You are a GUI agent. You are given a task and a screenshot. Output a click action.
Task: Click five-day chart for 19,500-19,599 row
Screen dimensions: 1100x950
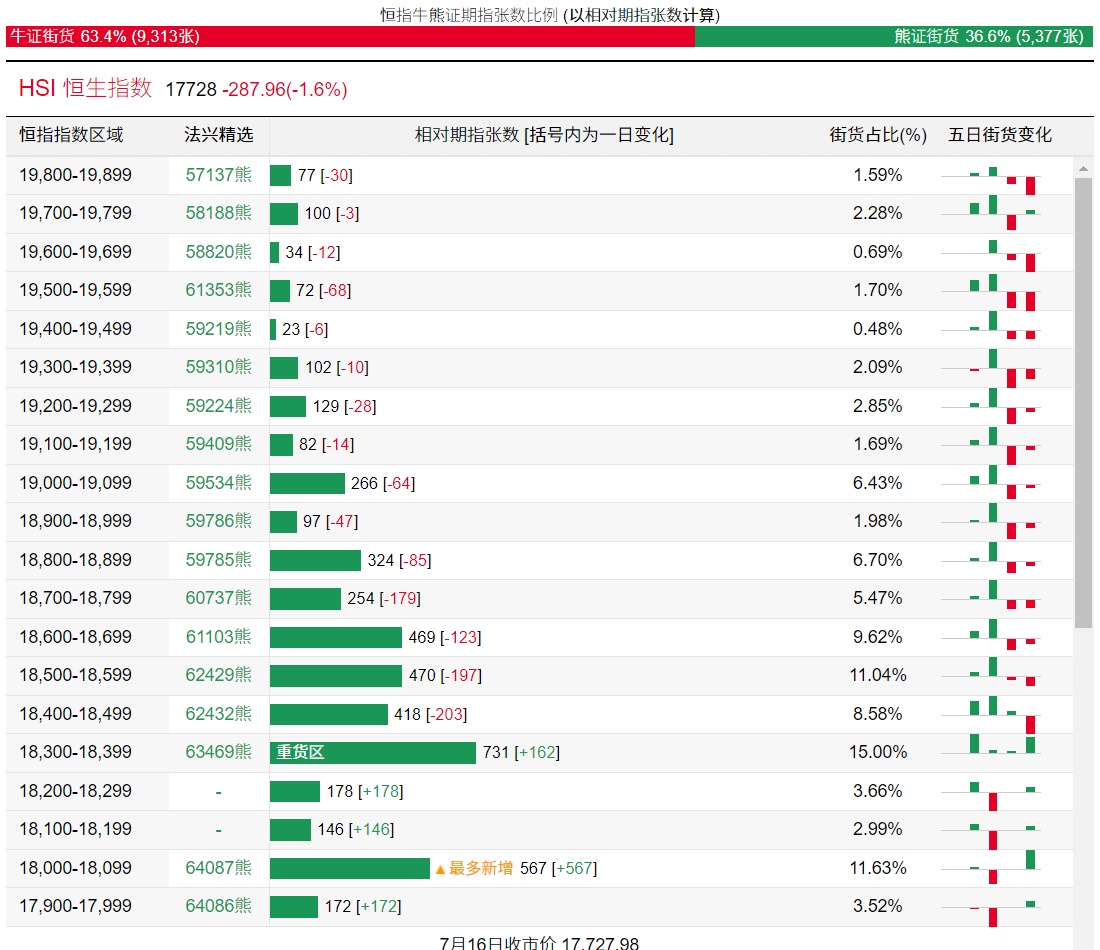tap(1003, 291)
